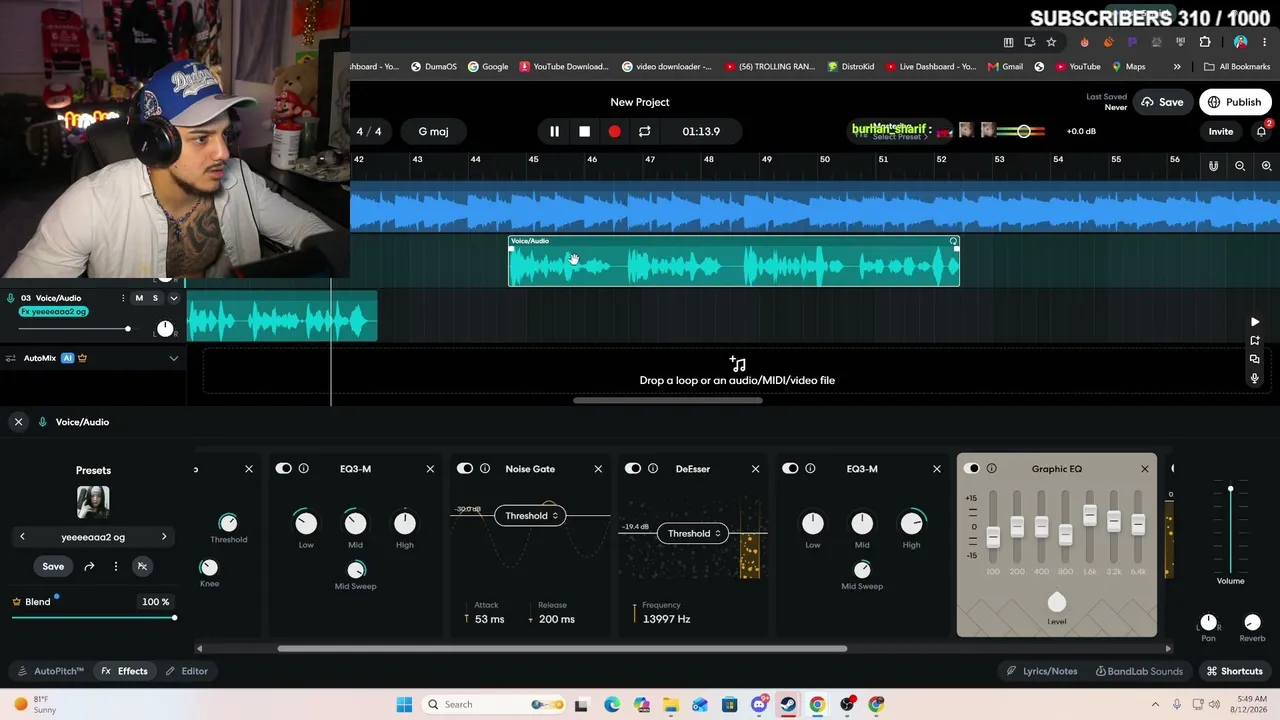This screenshot has height=720, width=1280.
Task: Open Steam from the Windows taskbar
Action: coord(788,704)
